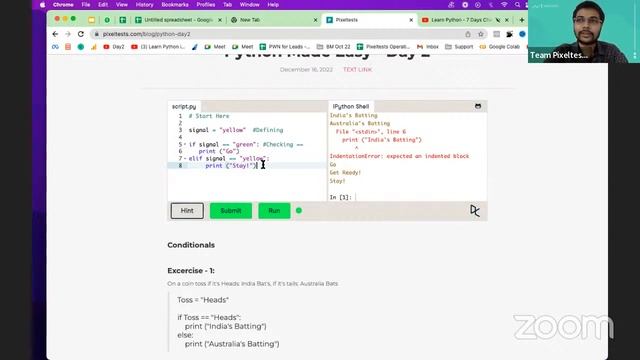Open the Support bookmark folder
The width and height of the screenshot is (640, 360).
[x=459, y=47]
